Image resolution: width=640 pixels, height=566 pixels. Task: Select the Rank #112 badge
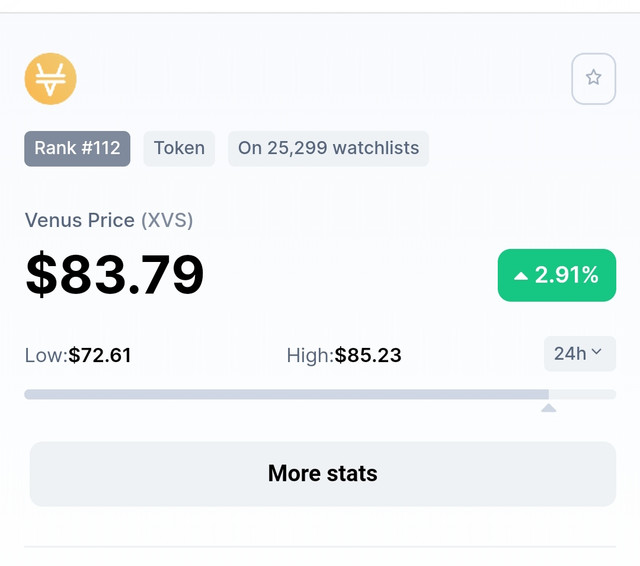click(77, 148)
